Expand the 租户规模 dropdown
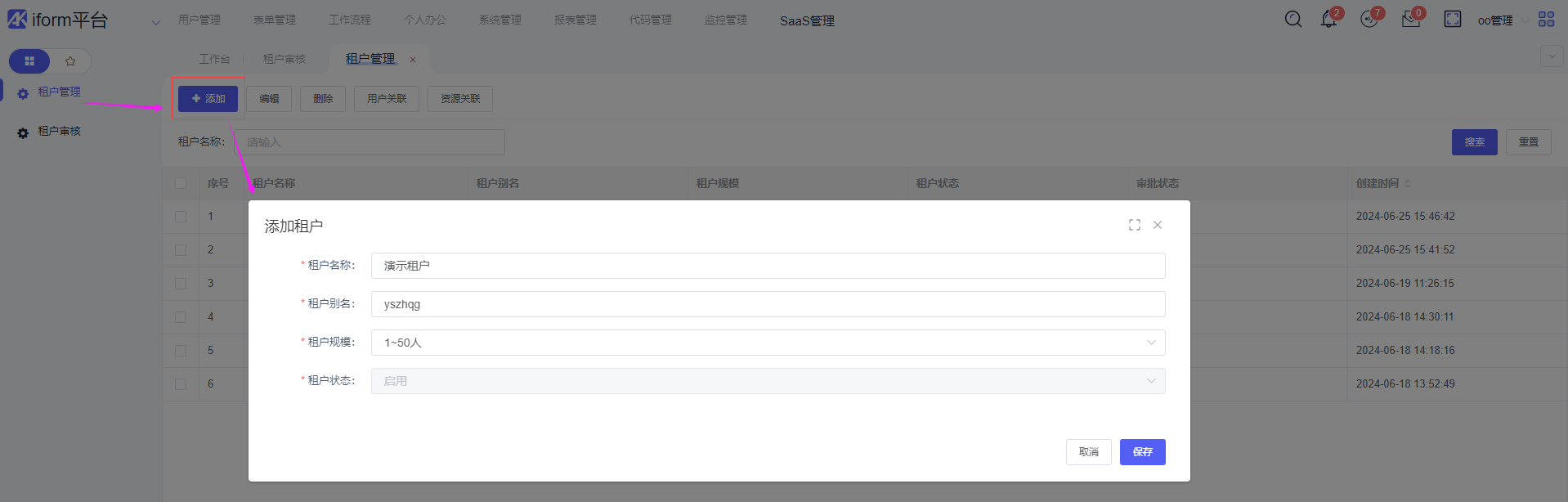This screenshot has width=1568, height=502. [768, 343]
